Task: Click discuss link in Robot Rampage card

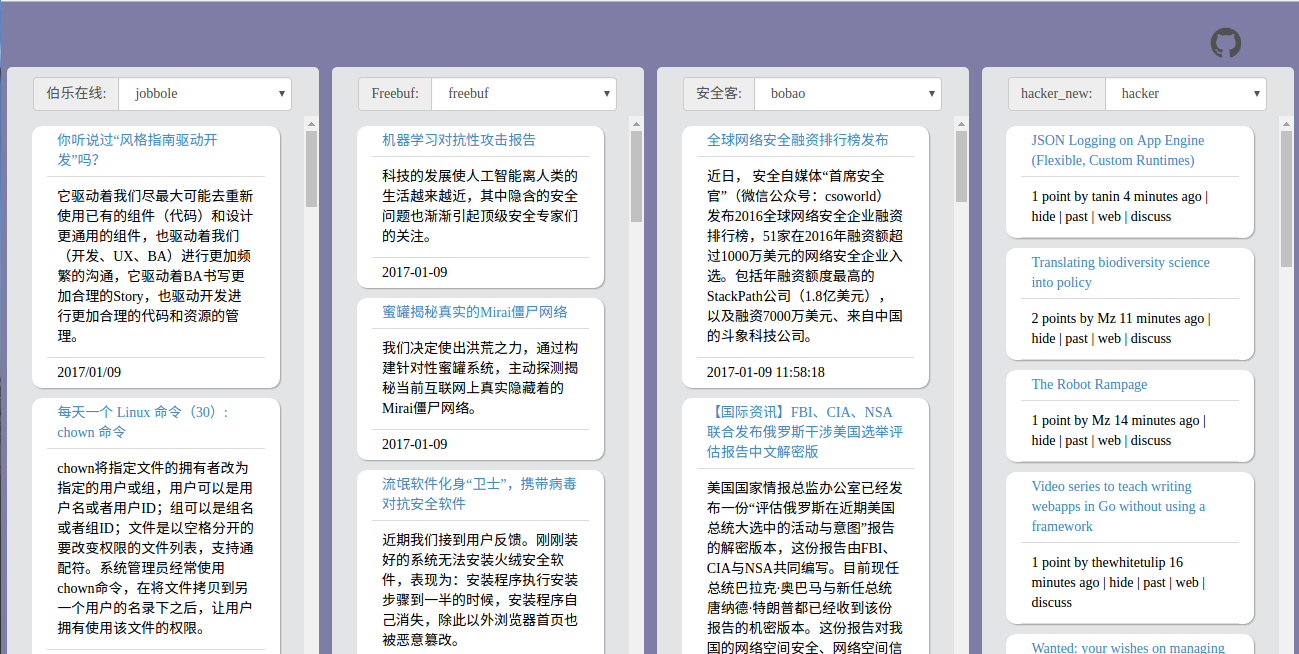Action: pos(1151,440)
